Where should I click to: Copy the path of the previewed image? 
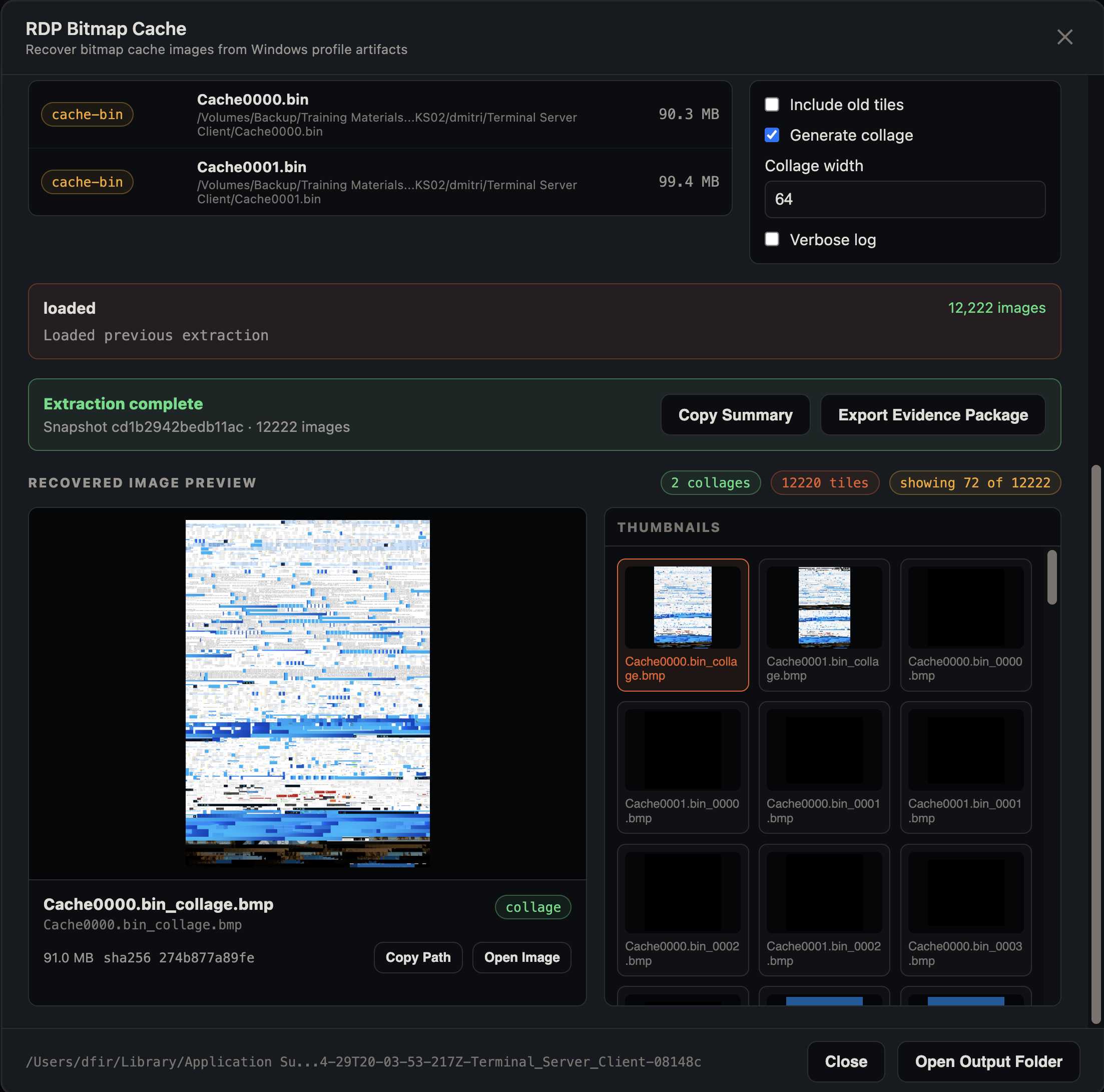(x=418, y=957)
